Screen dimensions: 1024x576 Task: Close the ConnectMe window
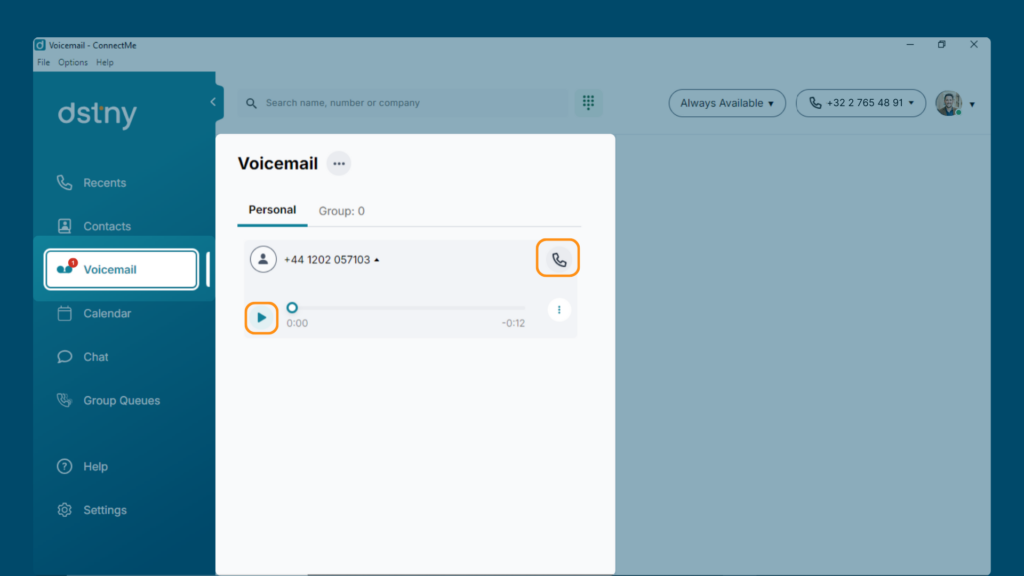(974, 44)
